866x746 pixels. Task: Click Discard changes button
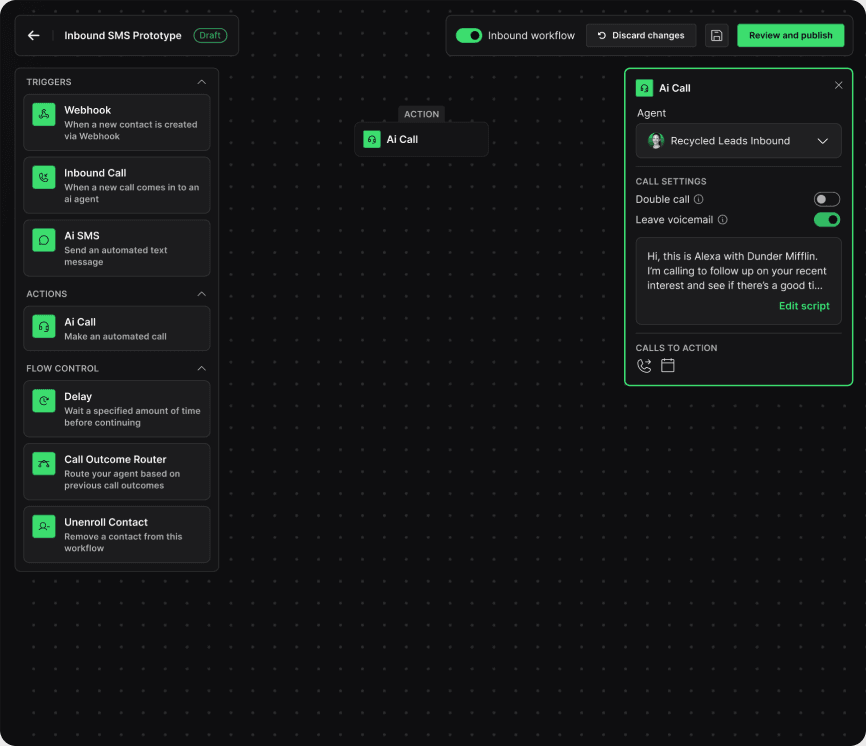pos(641,35)
